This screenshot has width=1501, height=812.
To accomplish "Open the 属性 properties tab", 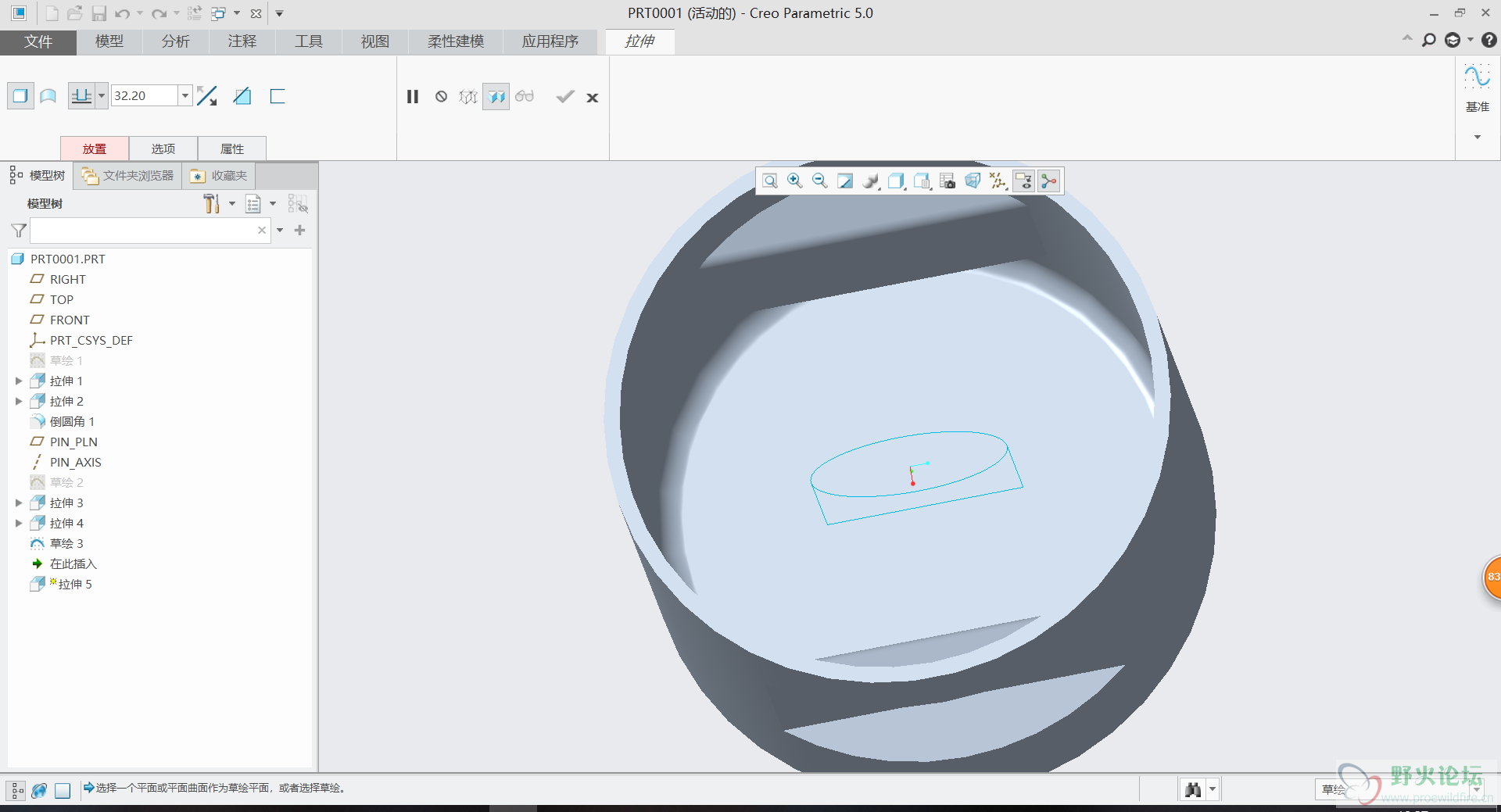I will (232, 148).
